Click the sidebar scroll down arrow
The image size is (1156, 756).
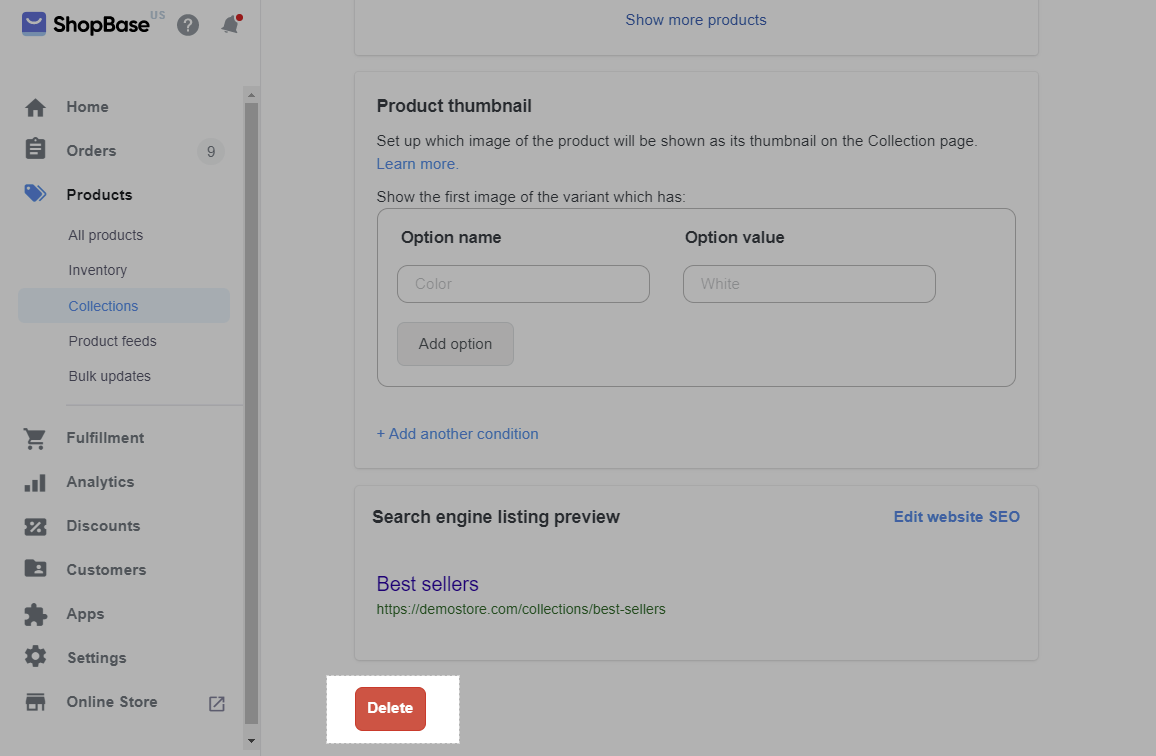[x=251, y=741]
